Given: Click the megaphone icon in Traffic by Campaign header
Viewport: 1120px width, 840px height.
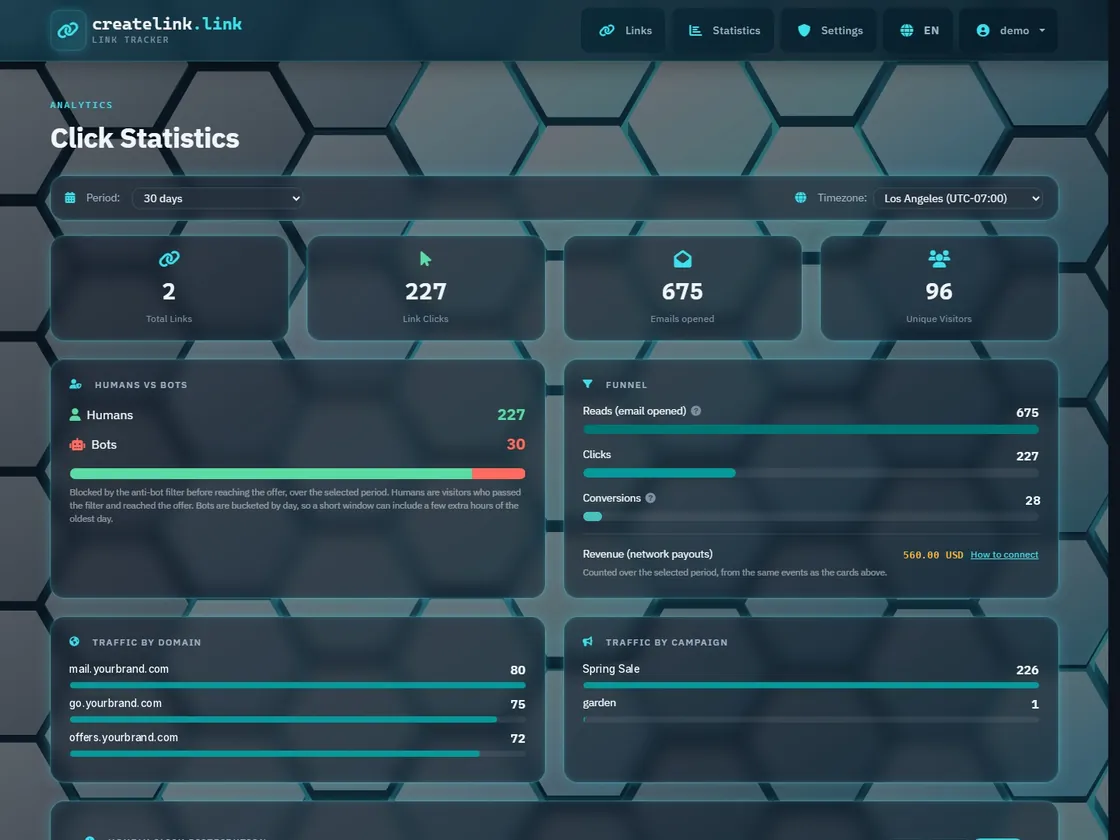Looking at the screenshot, I should click(587, 641).
